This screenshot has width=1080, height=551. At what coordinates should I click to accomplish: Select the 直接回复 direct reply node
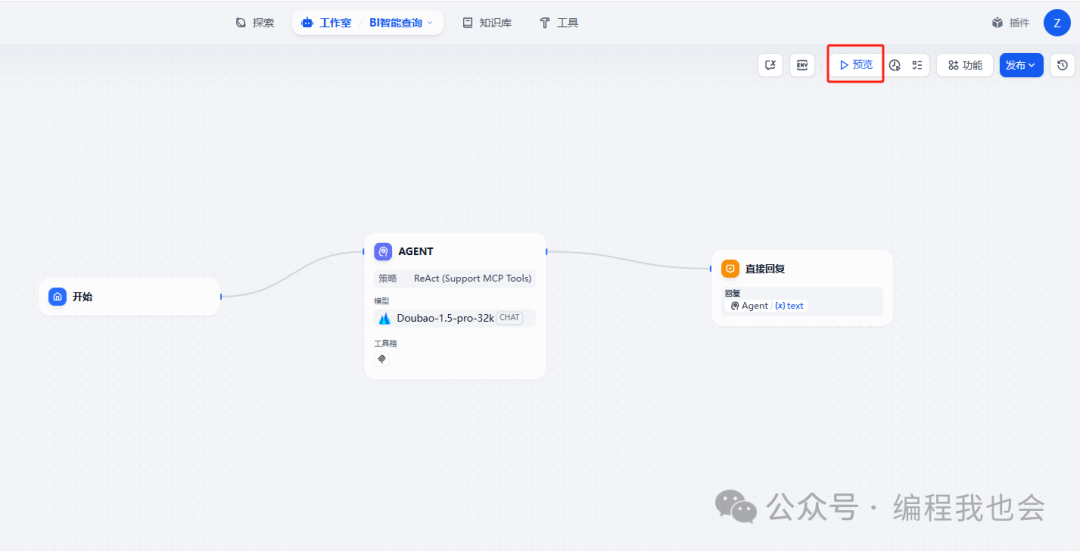pos(801,269)
